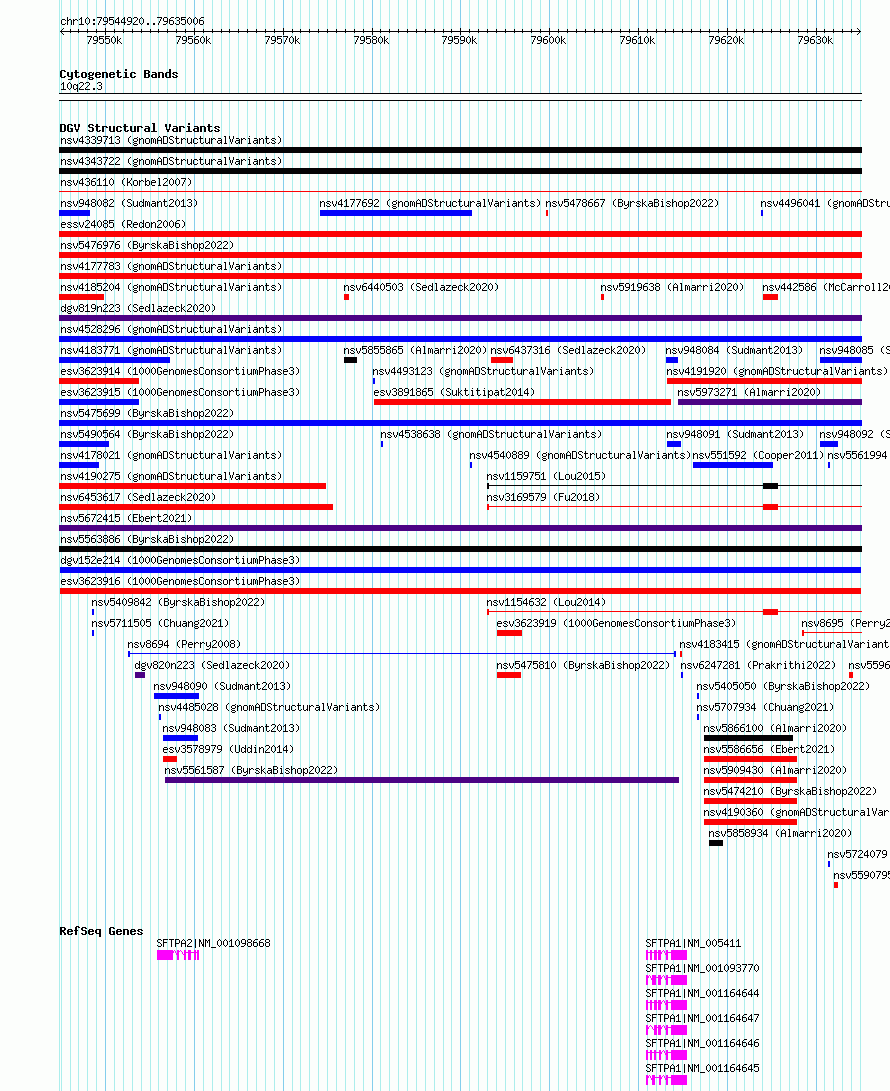Open the nsv948091 (Sudmant2013) label
The height and width of the screenshot is (1091, 890).
pyautogui.click(x=735, y=434)
